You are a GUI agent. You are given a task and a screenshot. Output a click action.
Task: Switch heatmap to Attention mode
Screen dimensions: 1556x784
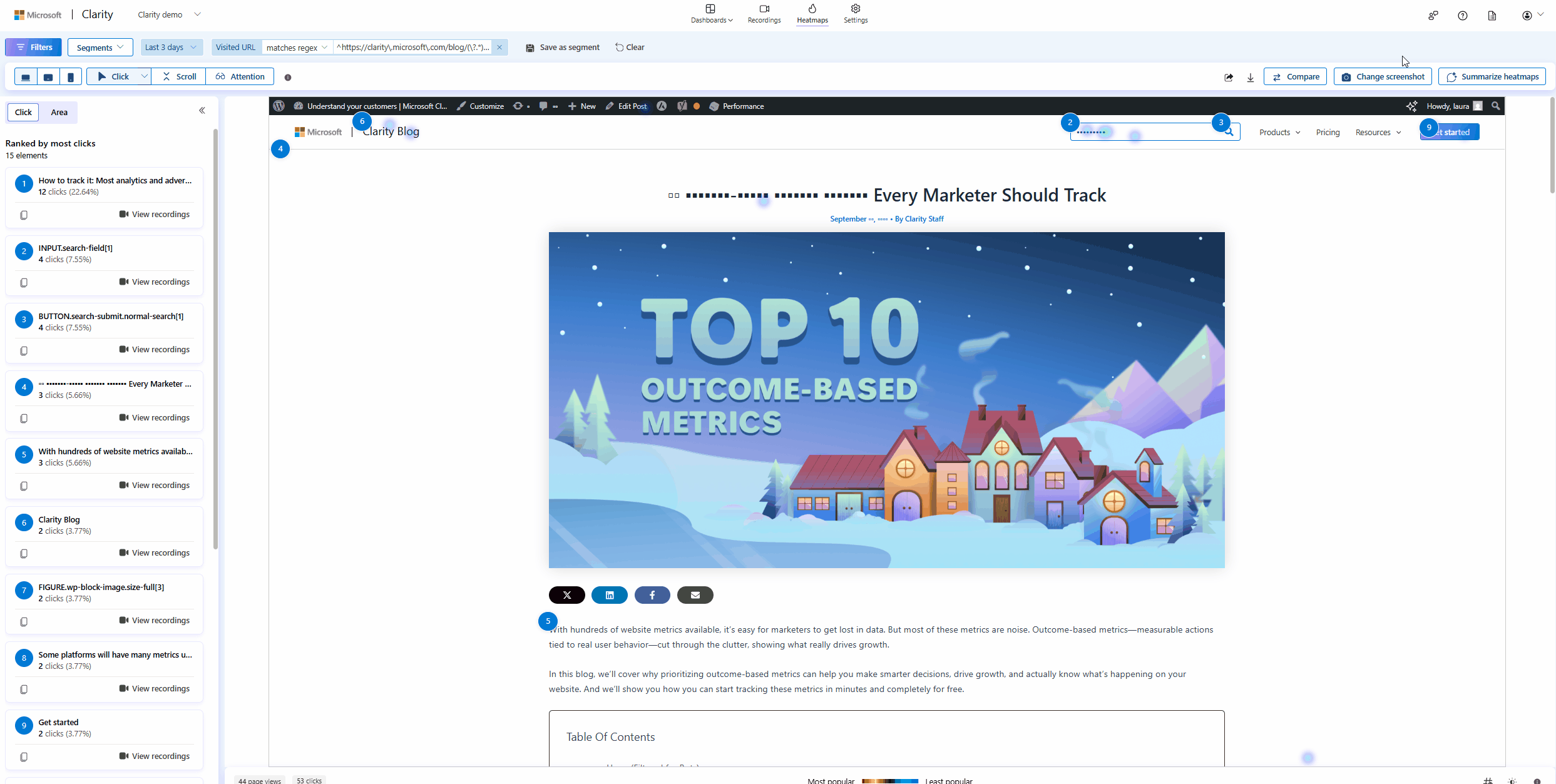point(240,77)
